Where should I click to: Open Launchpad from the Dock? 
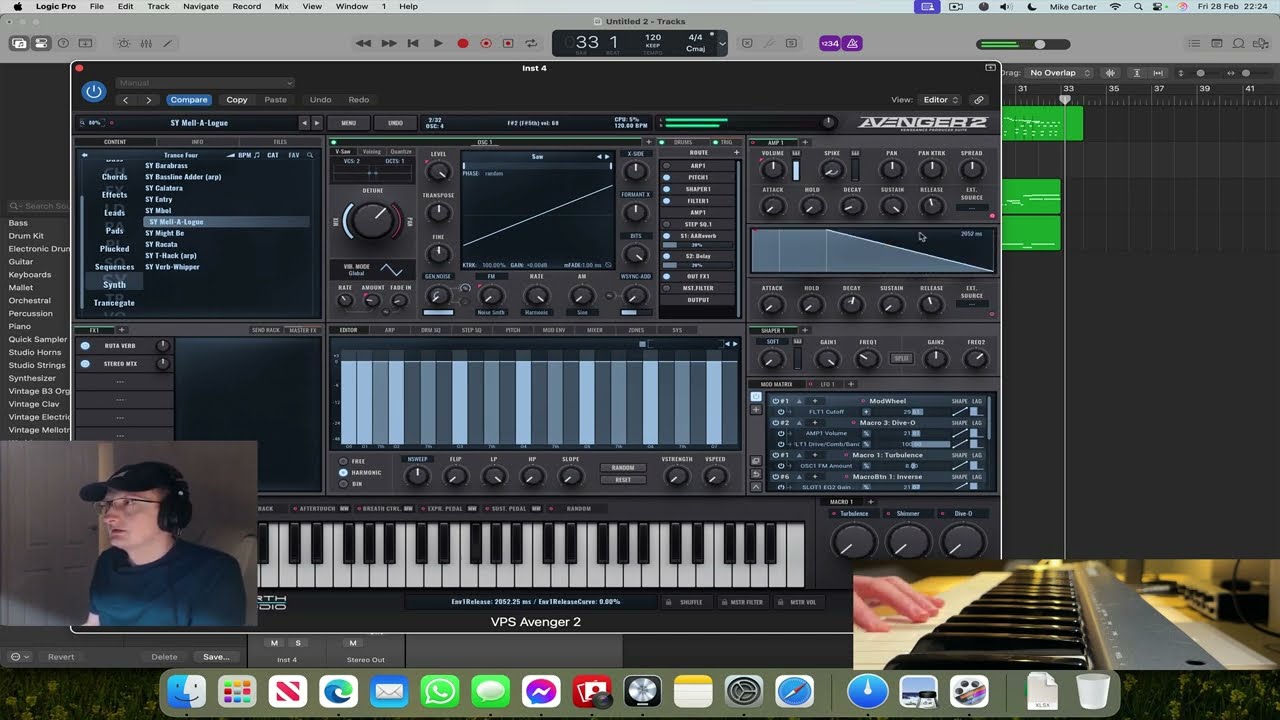tap(237, 692)
